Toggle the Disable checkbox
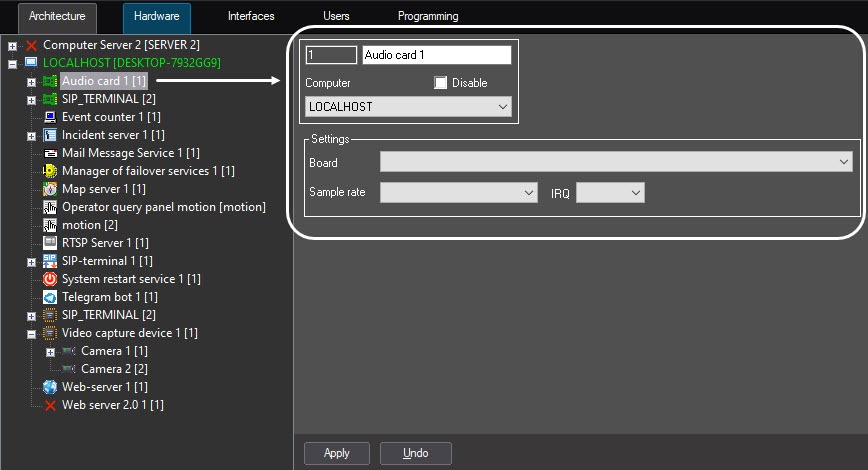 coord(441,83)
